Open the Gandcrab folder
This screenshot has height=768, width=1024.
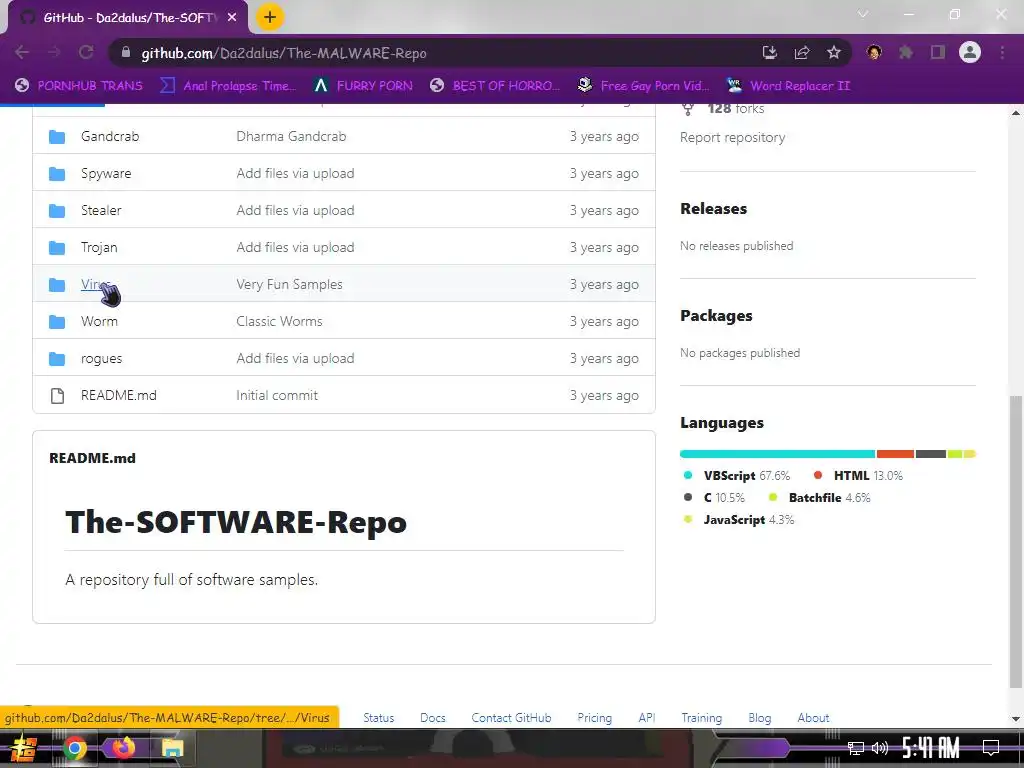pyautogui.click(x=110, y=136)
